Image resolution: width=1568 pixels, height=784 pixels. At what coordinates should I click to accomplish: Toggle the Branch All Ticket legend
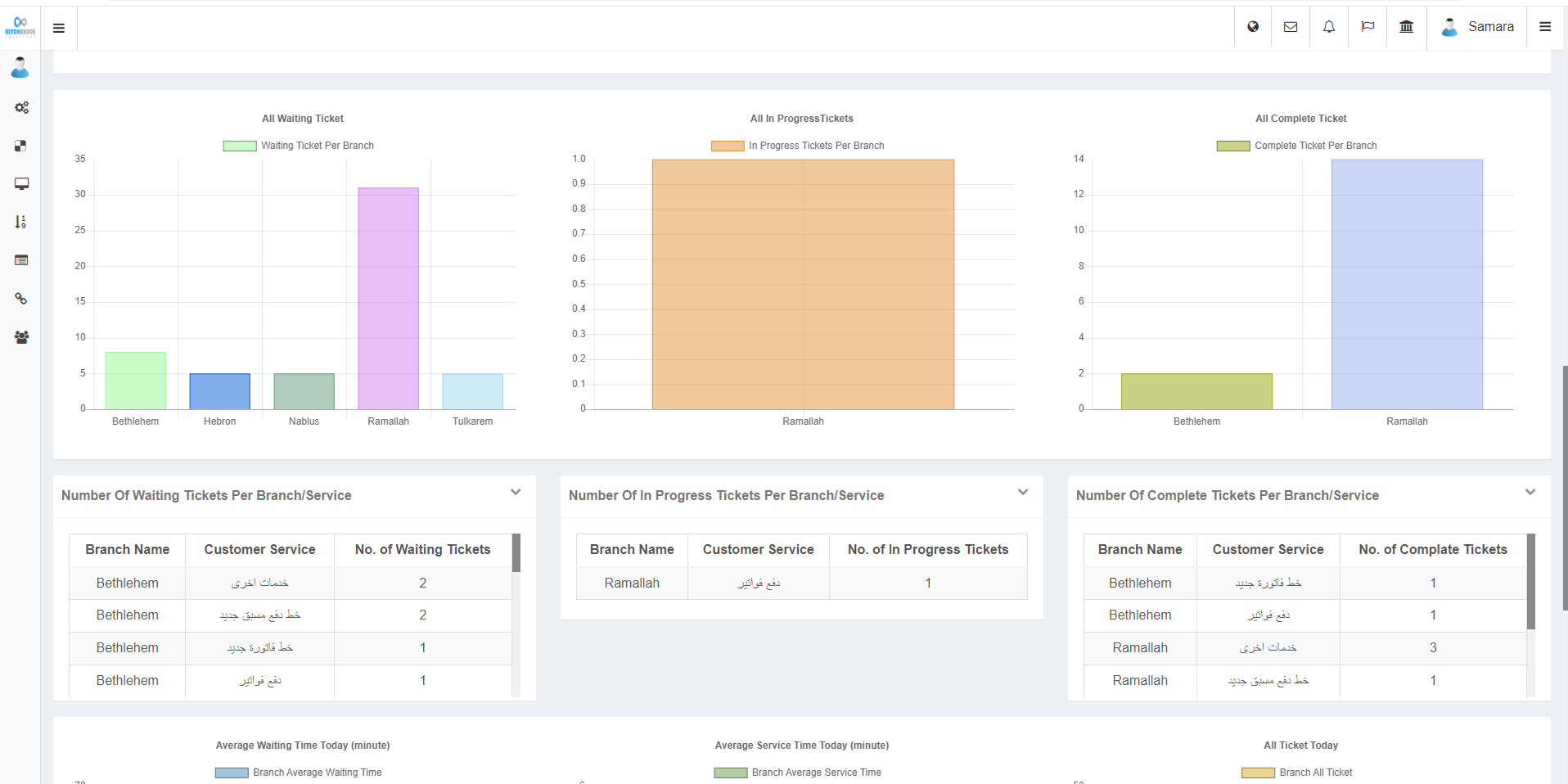(1297, 773)
